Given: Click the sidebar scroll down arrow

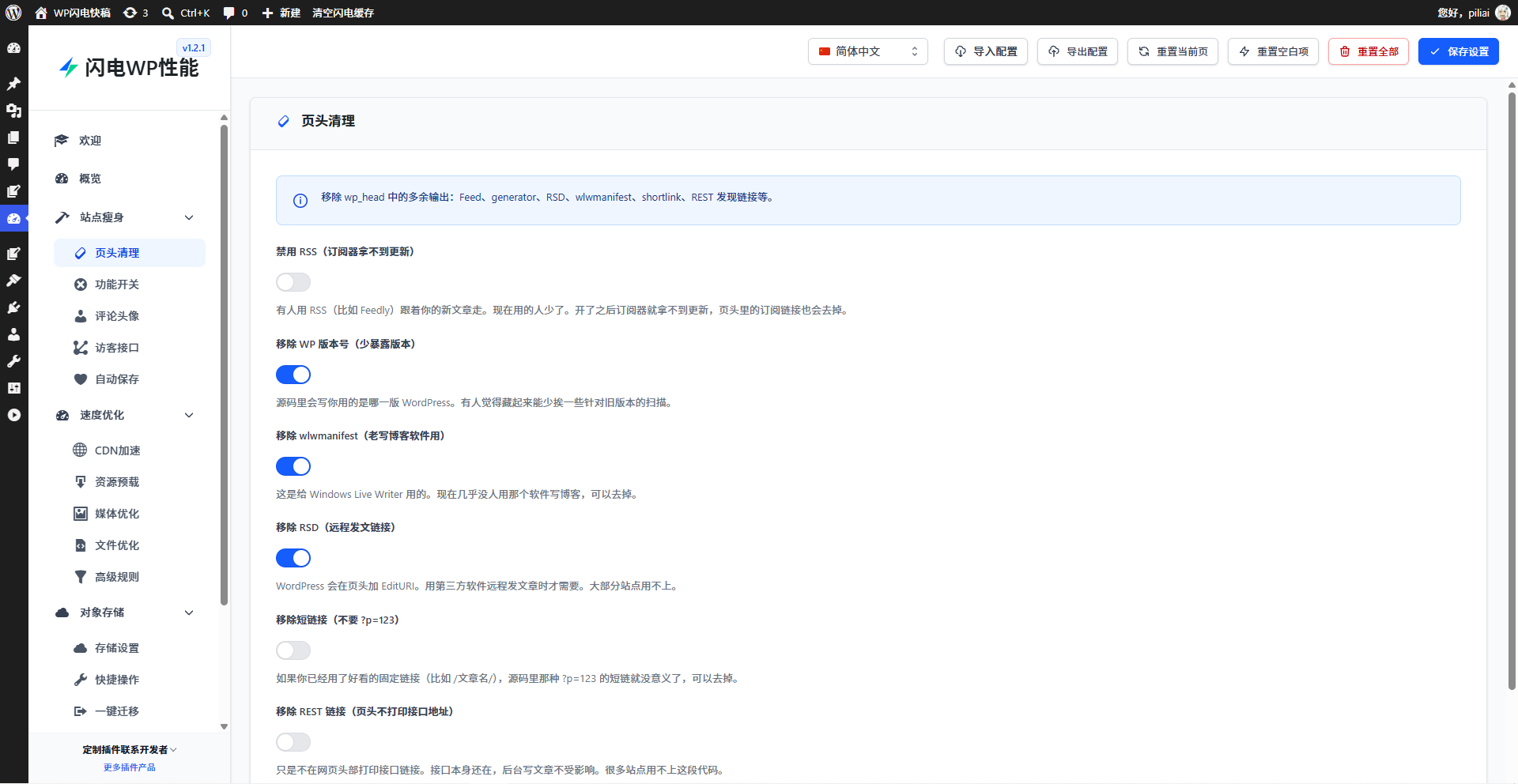Looking at the screenshot, I should (x=224, y=726).
